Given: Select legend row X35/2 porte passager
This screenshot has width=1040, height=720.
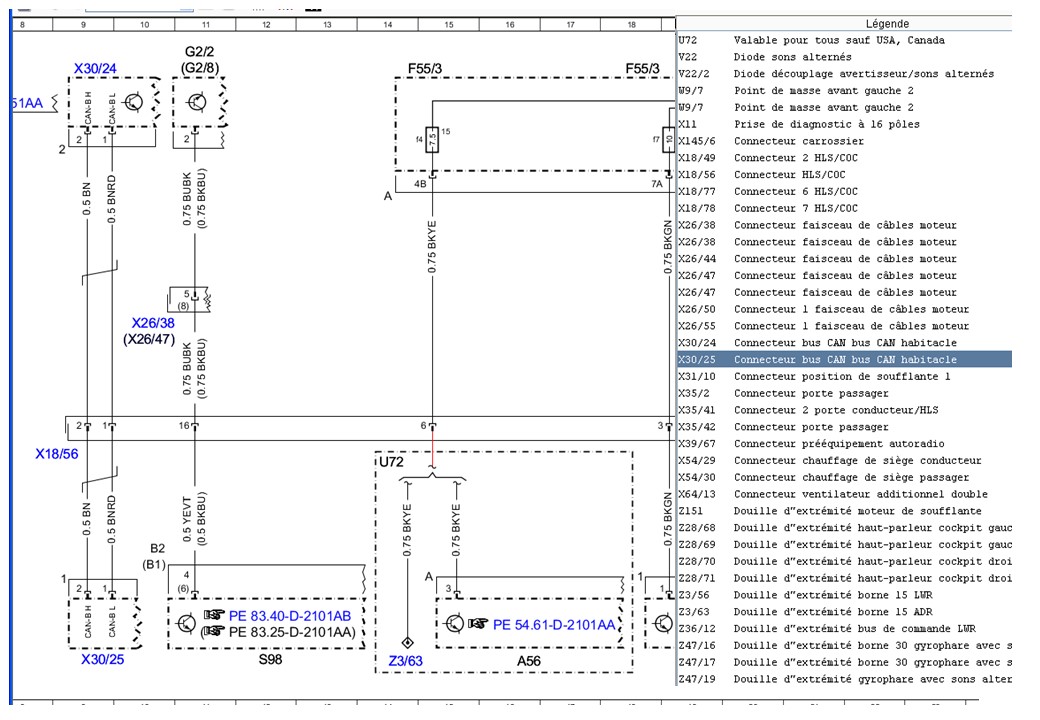Looking at the screenshot, I should [844, 393].
